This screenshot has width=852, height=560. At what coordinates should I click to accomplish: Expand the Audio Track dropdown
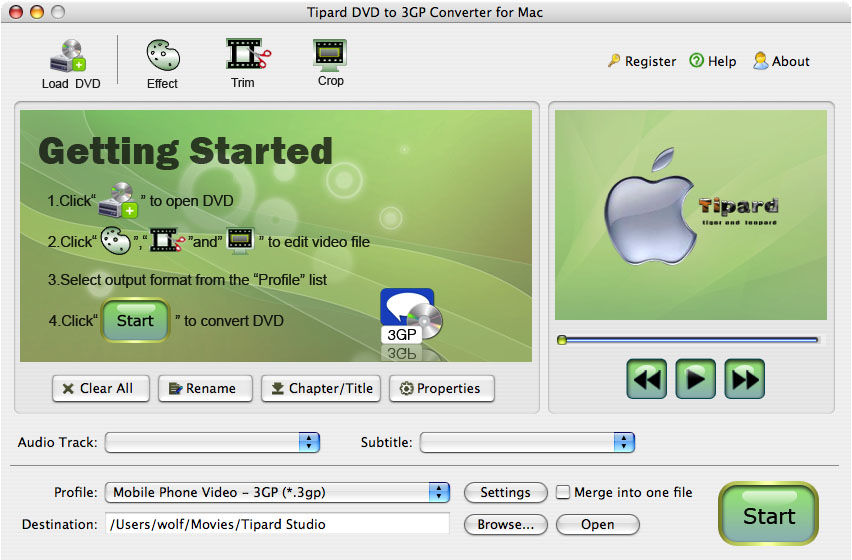click(x=212, y=442)
